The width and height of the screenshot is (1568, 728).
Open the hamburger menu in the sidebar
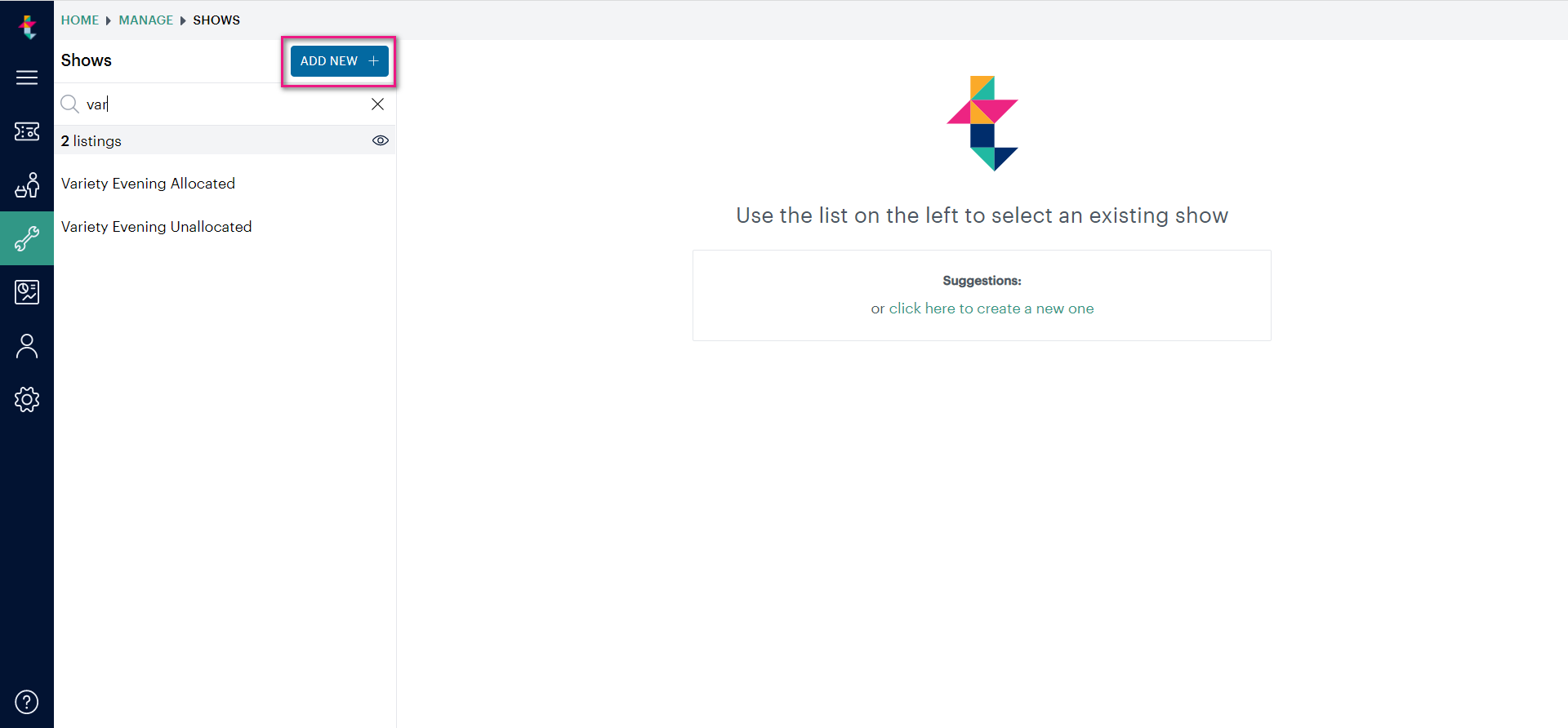[x=27, y=78]
